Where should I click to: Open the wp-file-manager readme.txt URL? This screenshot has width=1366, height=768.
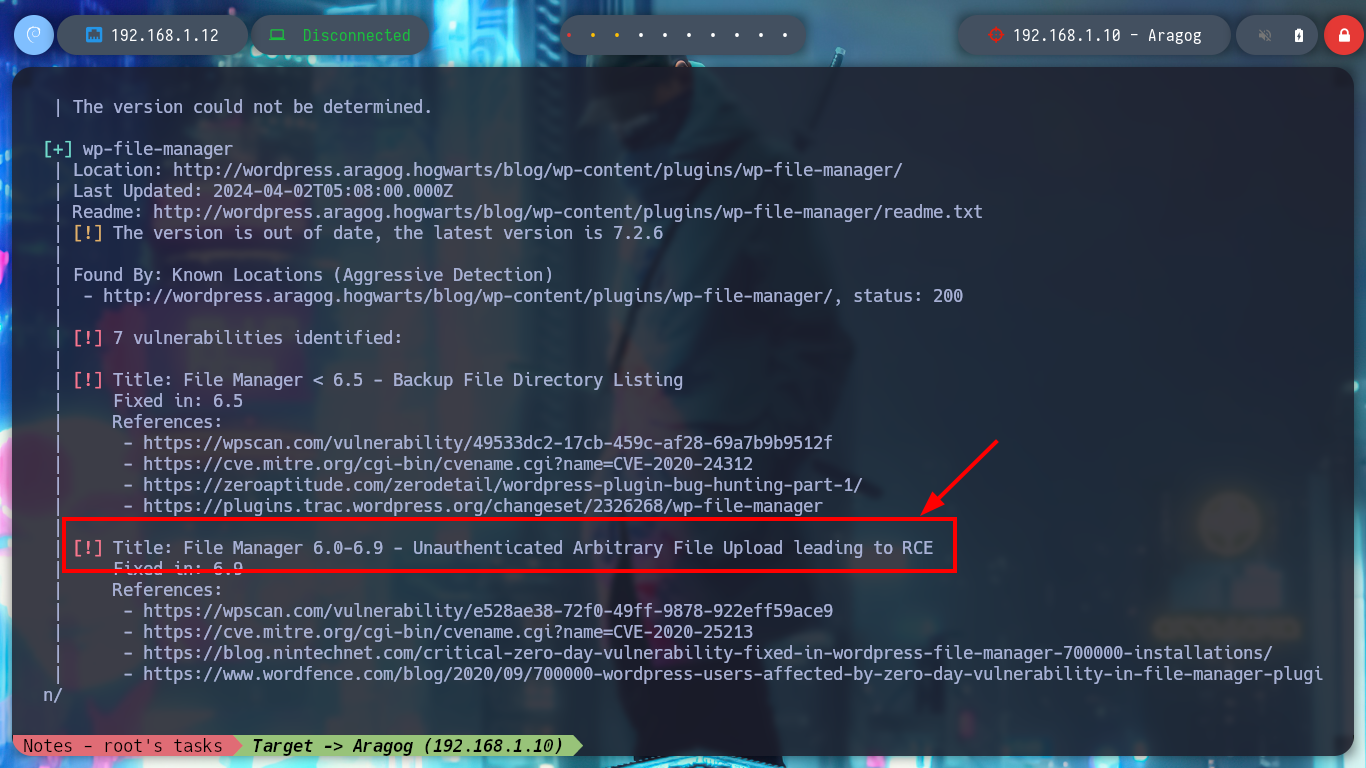(568, 212)
